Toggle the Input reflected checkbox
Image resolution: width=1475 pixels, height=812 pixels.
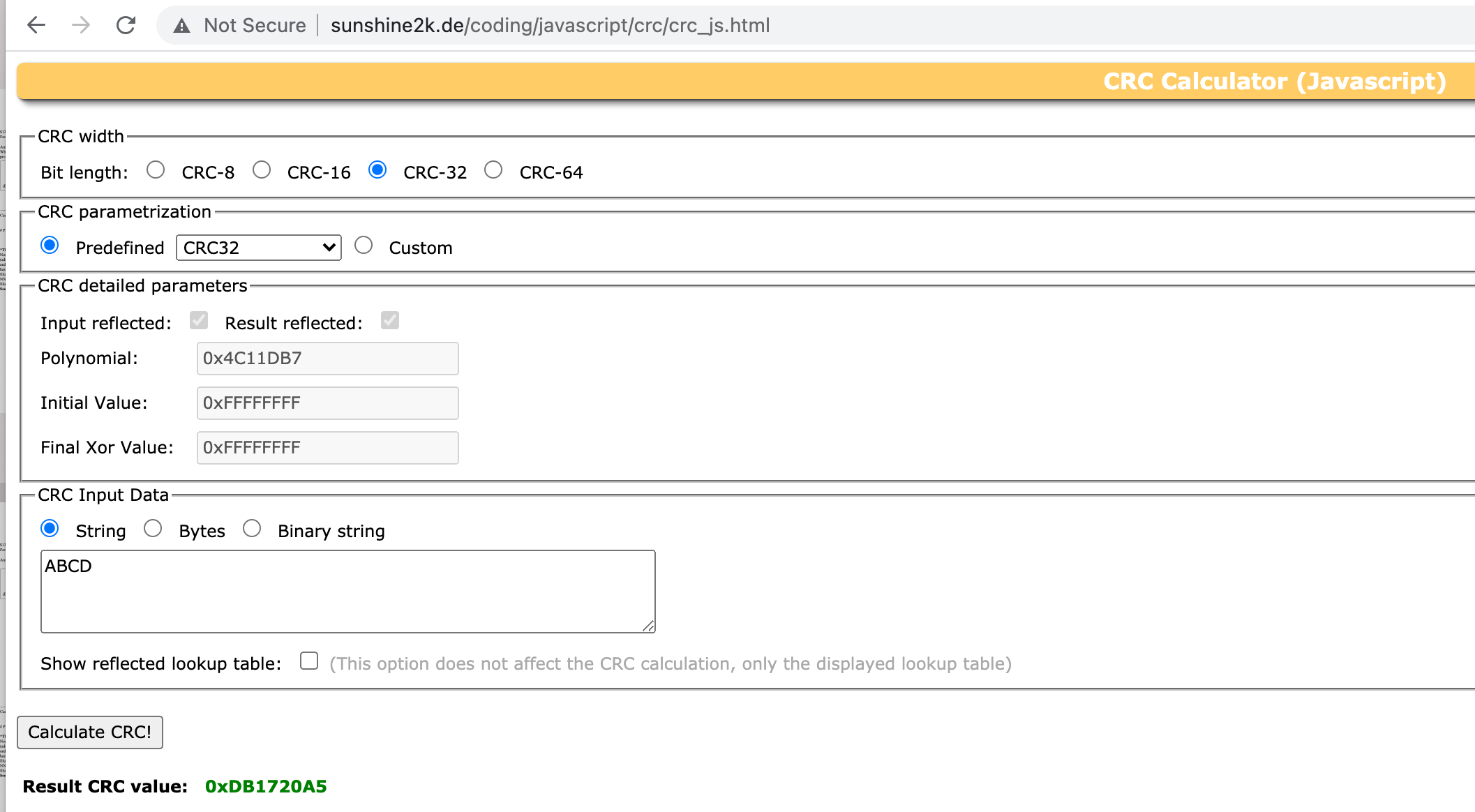click(x=199, y=320)
